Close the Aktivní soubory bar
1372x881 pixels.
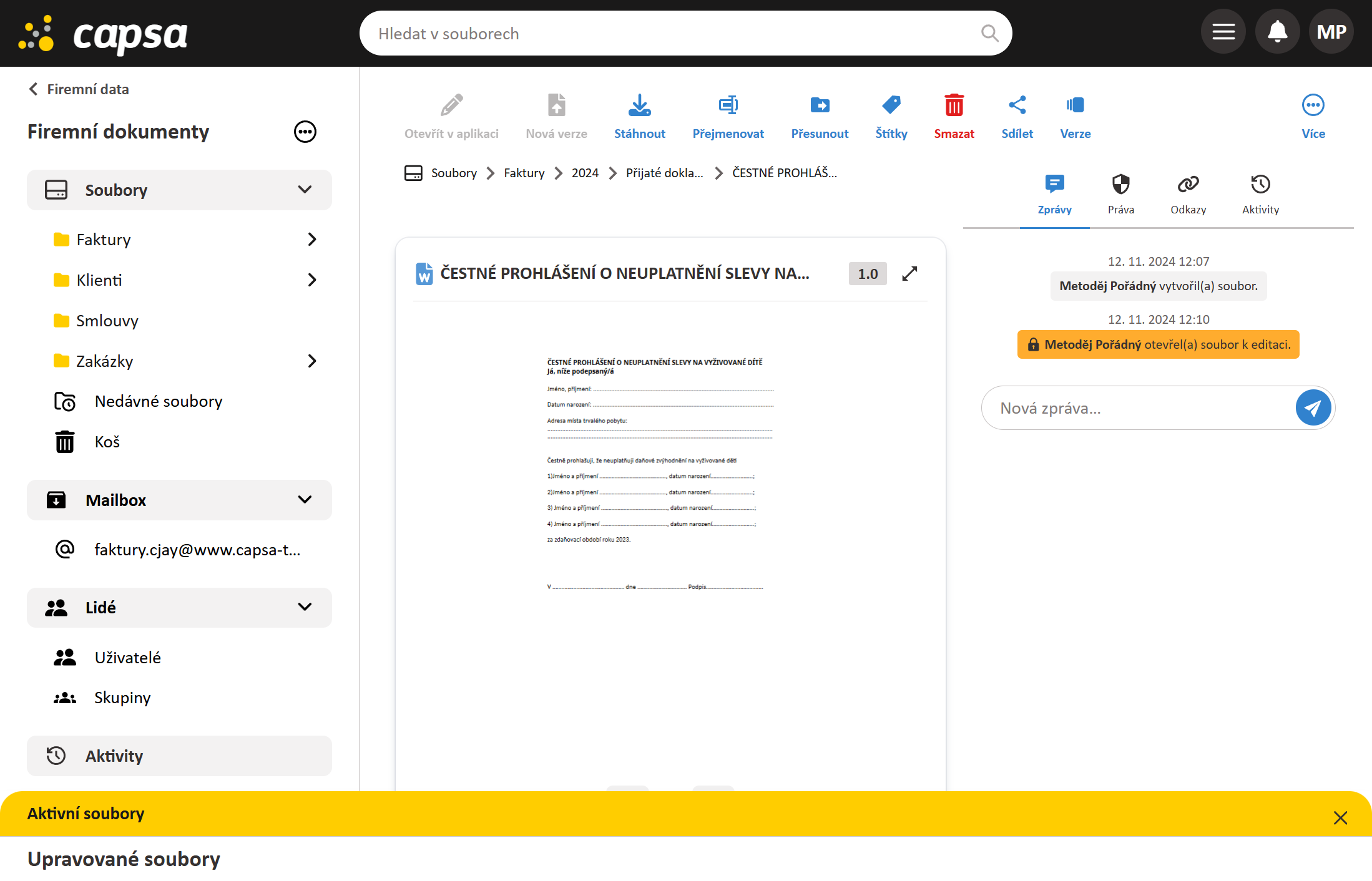pyautogui.click(x=1340, y=817)
